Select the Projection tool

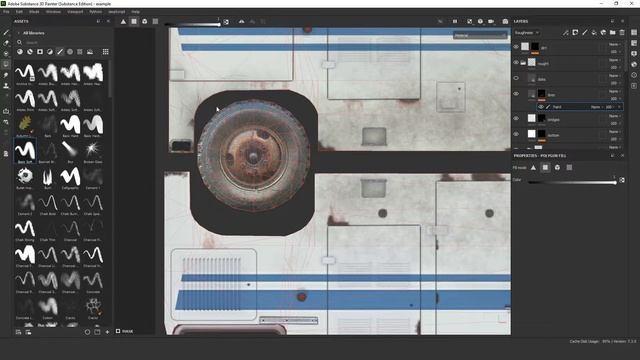point(6,53)
